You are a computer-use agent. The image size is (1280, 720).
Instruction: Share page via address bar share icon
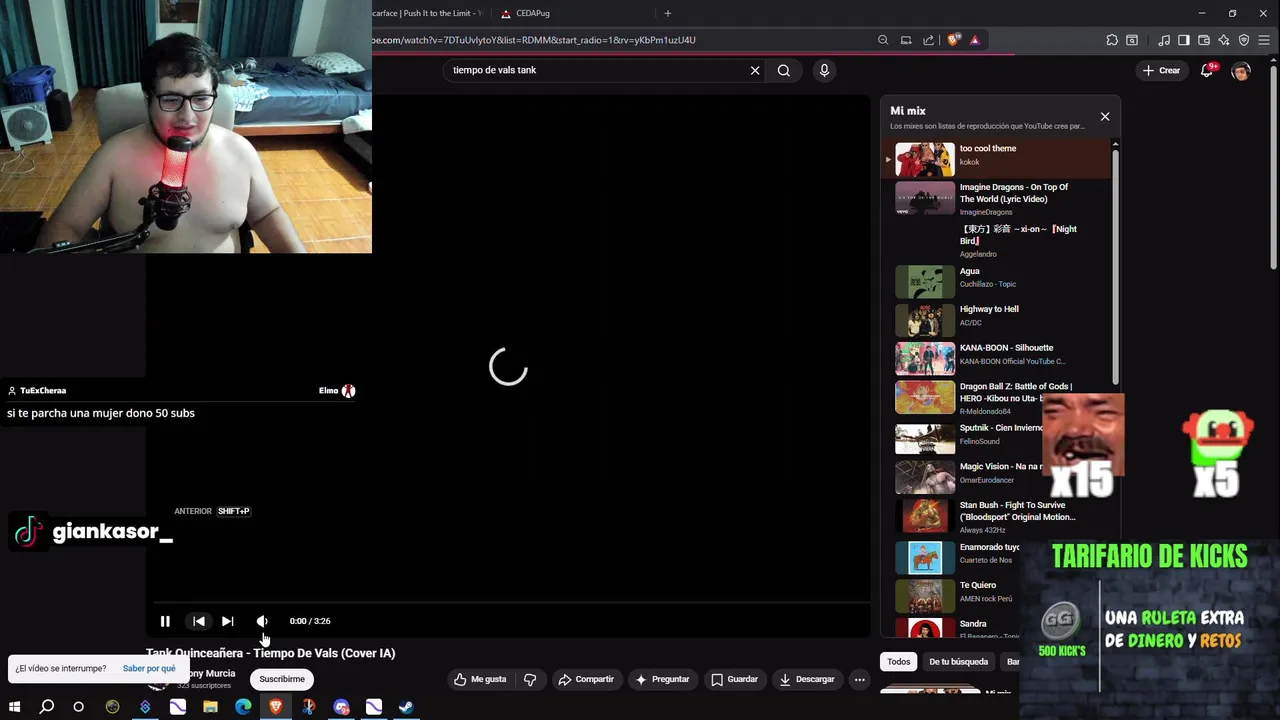pyautogui.click(x=929, y=40)
